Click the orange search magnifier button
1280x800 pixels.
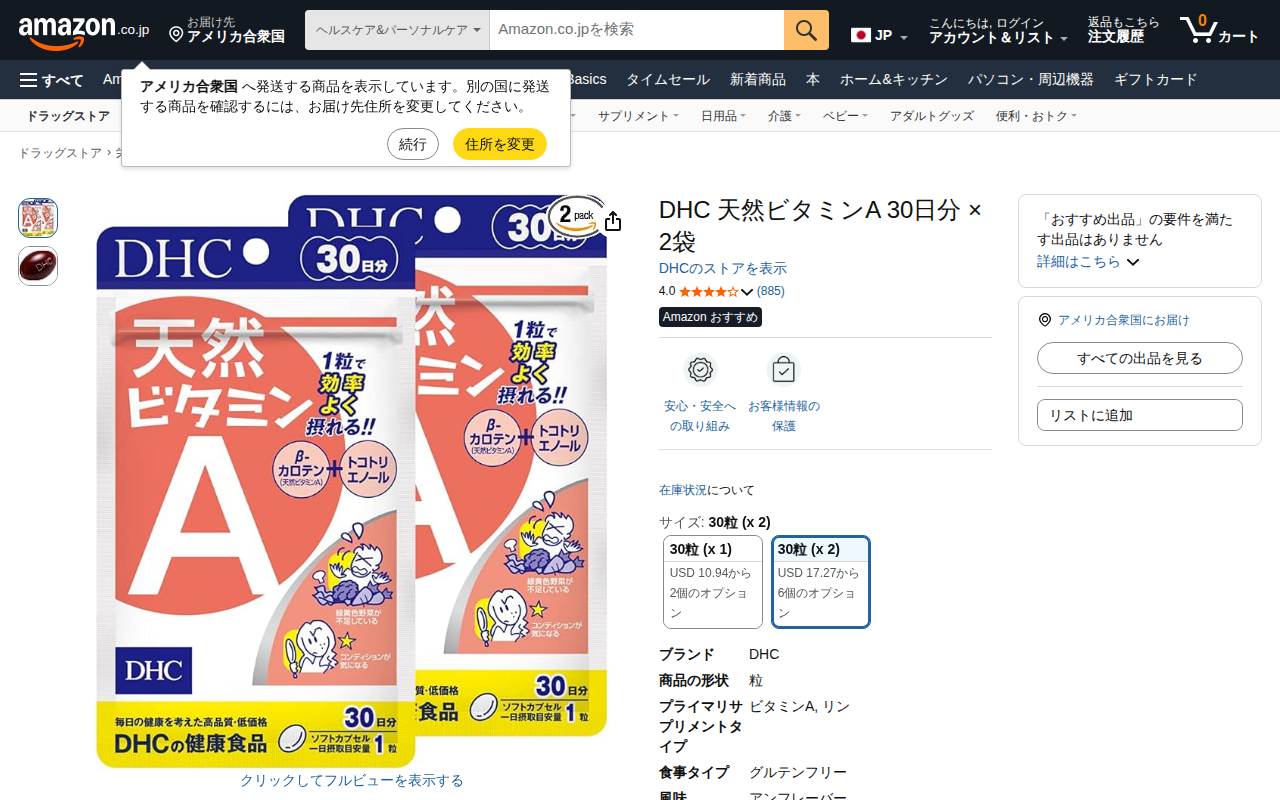pos(806,30)
